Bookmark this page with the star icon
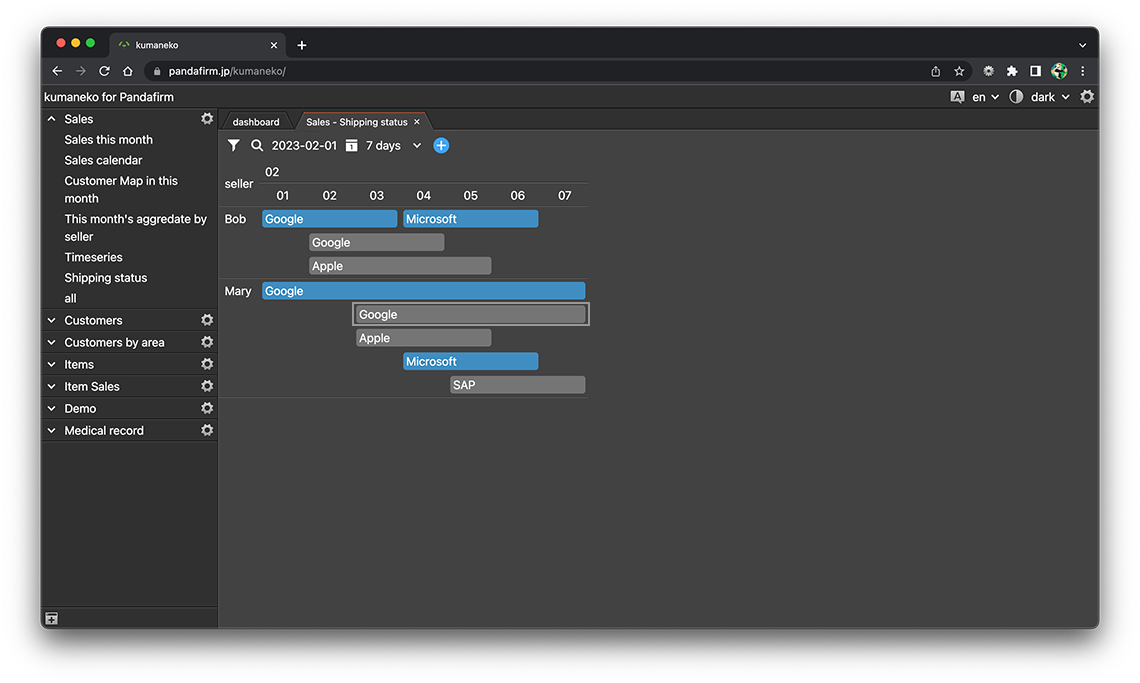Viewport: 1140px width, 683px height. pyautogui.click(x=959, y=71)
